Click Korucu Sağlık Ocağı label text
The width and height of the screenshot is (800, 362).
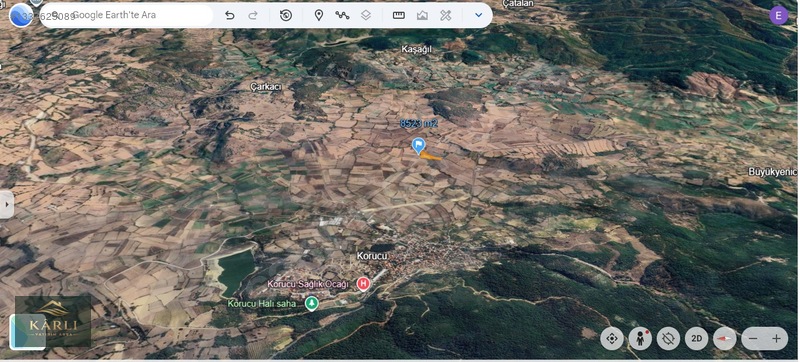click(308, 284)
